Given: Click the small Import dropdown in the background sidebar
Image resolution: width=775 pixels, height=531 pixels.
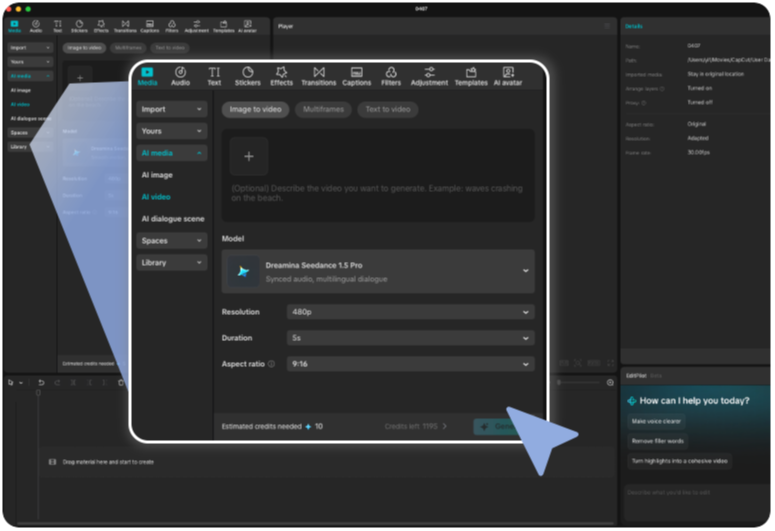Looking at the screenshot, I should tap(30, 47).
